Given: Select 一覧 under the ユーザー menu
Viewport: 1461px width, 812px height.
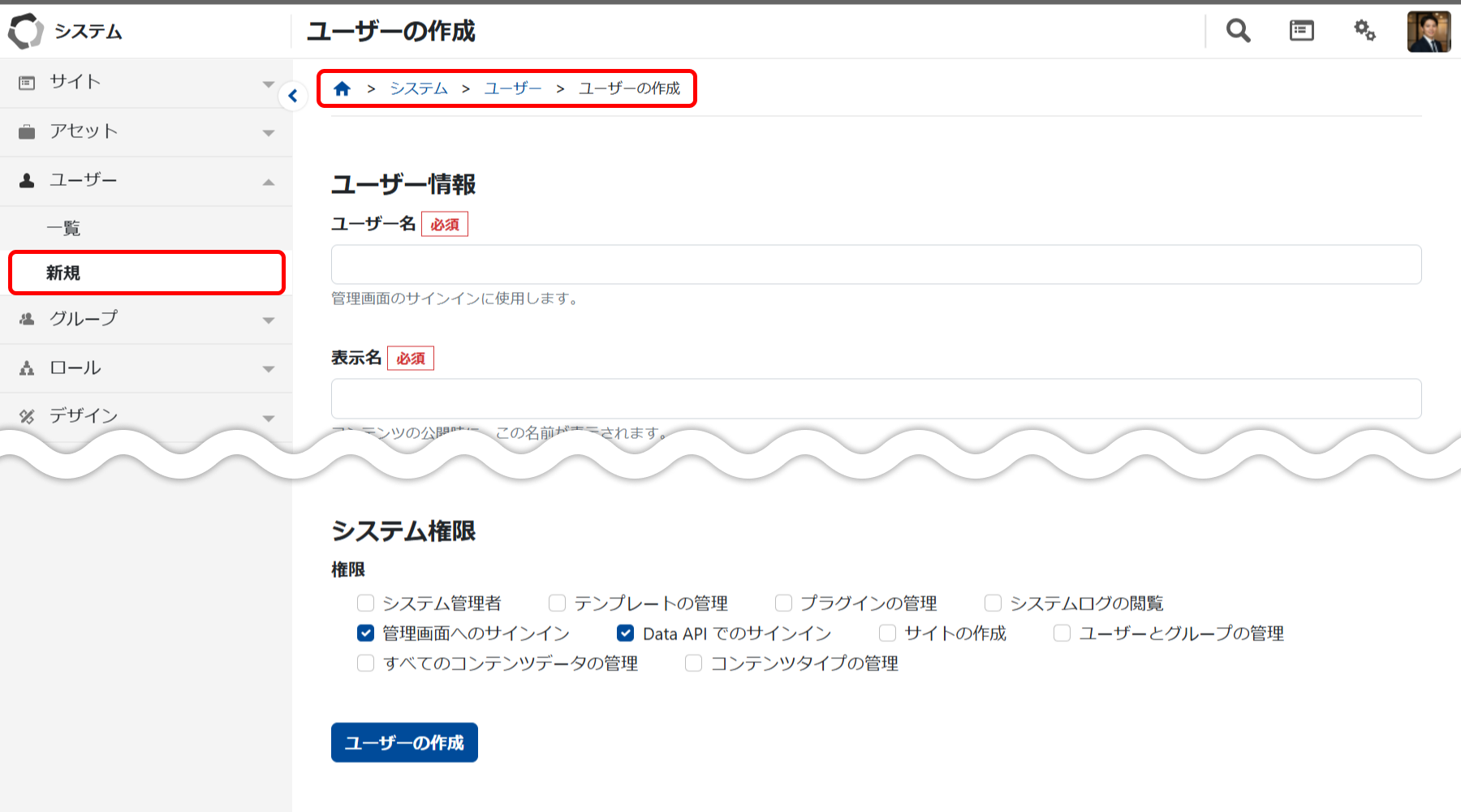Looking at the screenshot, I should 63,229.
